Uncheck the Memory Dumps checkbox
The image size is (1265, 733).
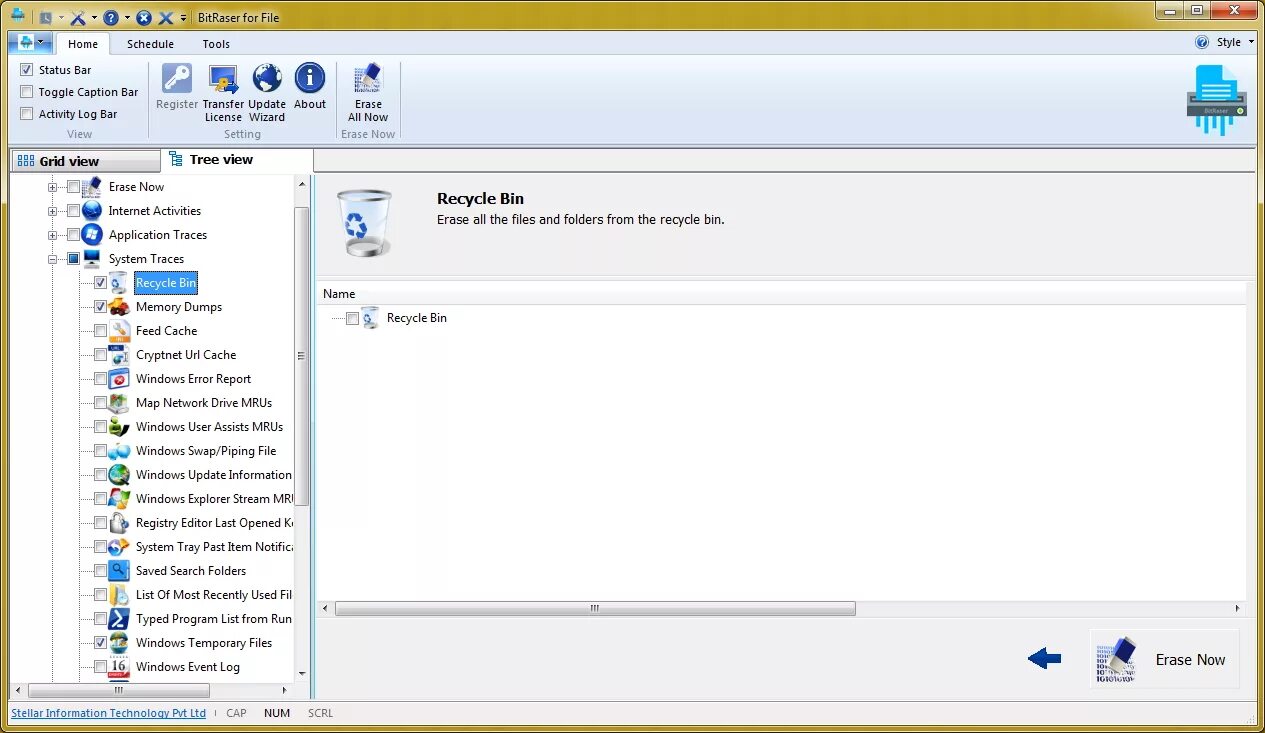tap(100, 307)
